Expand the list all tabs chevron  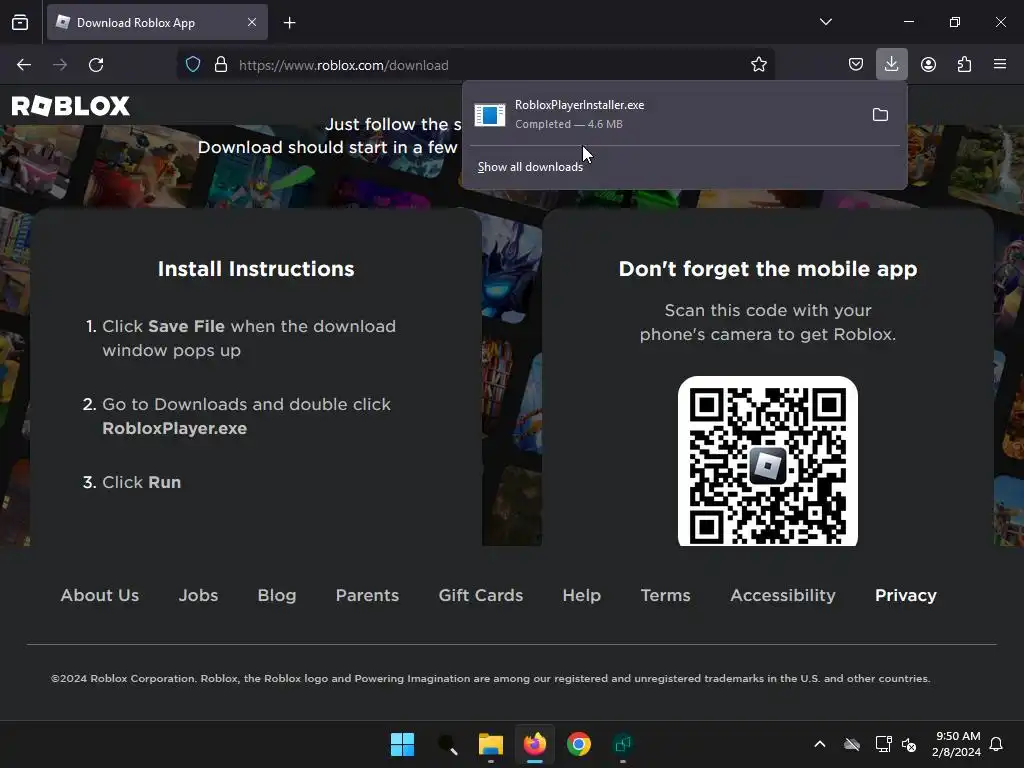click(825, 22)
